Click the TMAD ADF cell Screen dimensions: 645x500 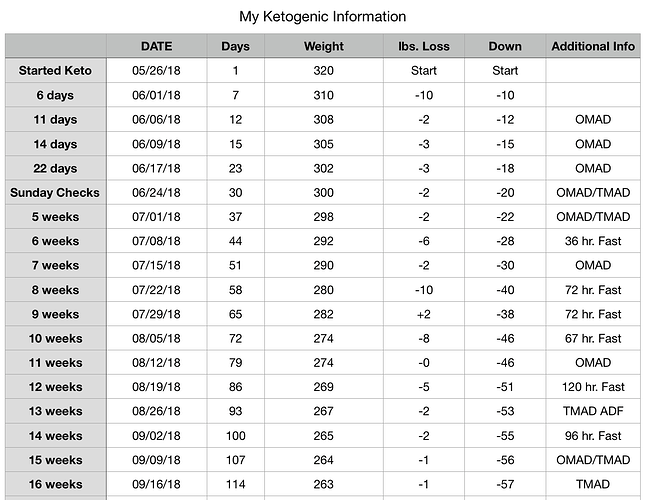[593, 411]
